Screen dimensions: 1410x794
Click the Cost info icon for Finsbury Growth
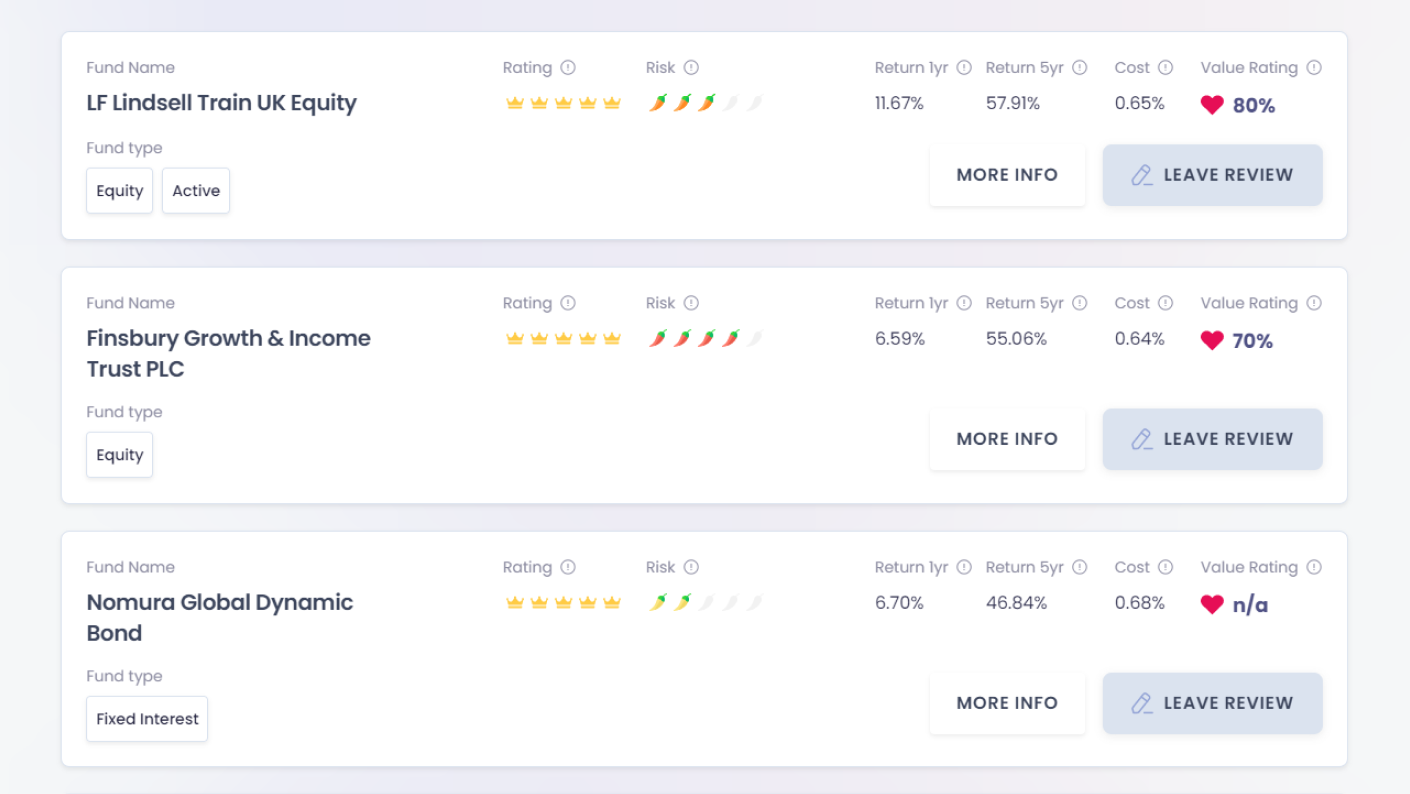tap(1165, 303)
